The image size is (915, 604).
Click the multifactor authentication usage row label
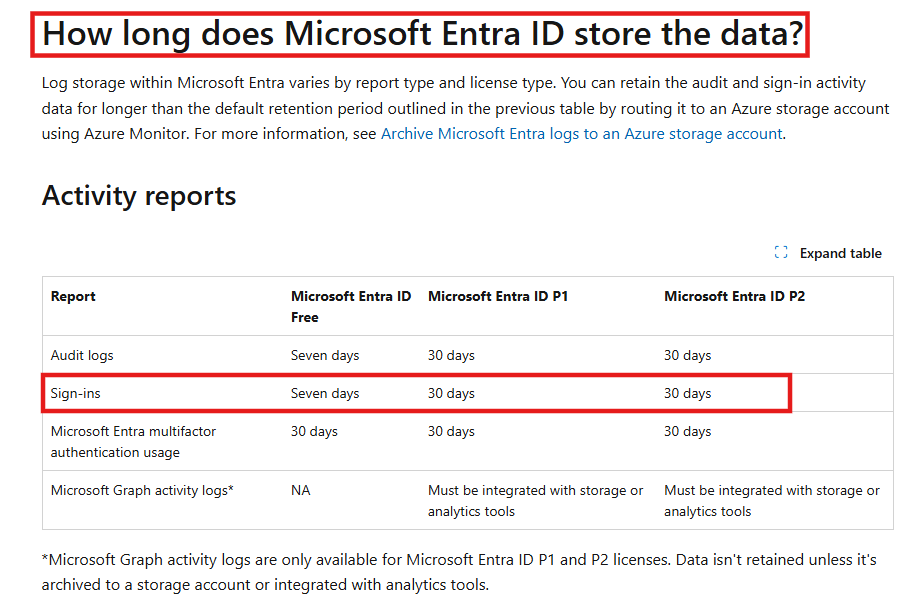pos(133,442)
